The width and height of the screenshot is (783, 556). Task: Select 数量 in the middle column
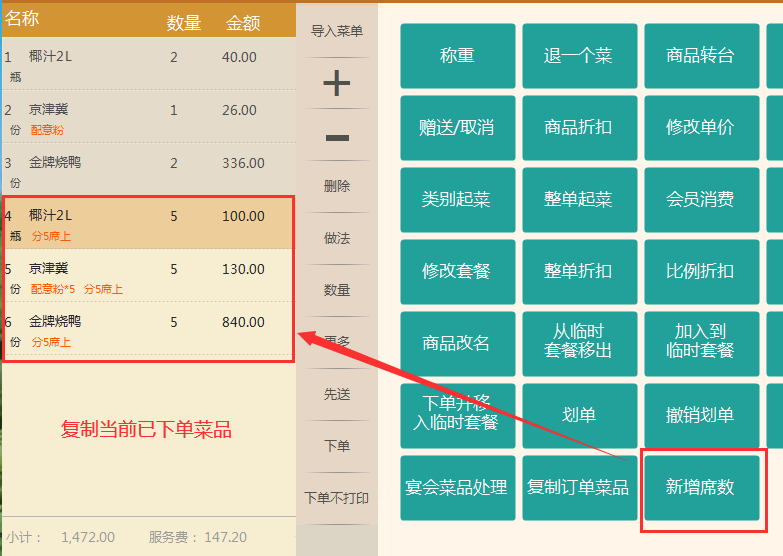[337, 290]
